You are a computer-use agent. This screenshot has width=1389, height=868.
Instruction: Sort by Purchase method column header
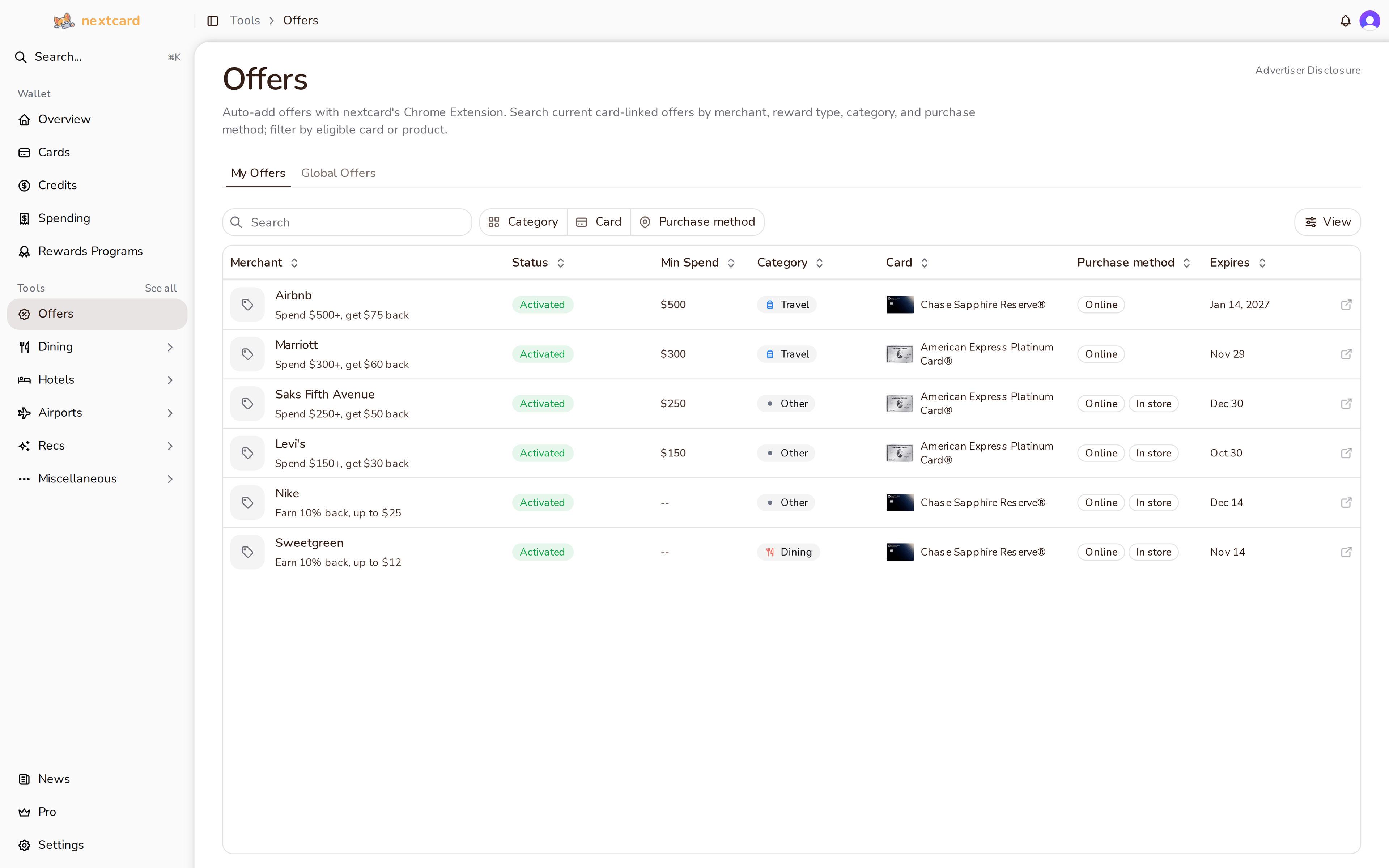pyautogui.click(x=1134, y=262)
